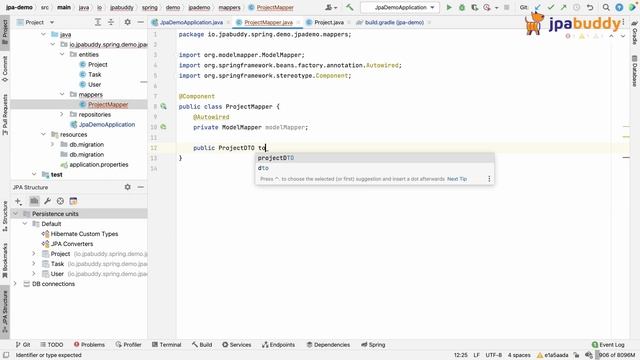The image size is (640, 360).
Task: Run JpaDemoApplication with the green Run icon
Action: [x=449, y=7]
